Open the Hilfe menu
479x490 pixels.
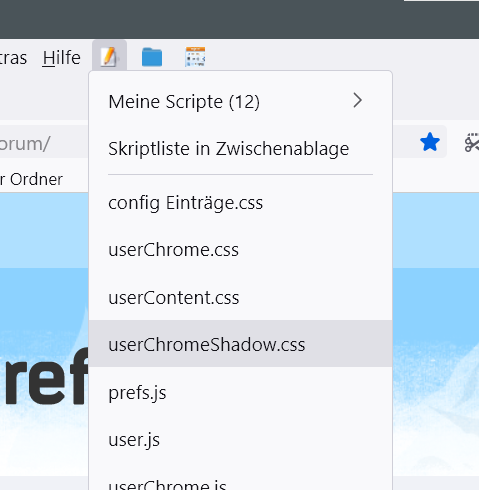coord(62,58)
